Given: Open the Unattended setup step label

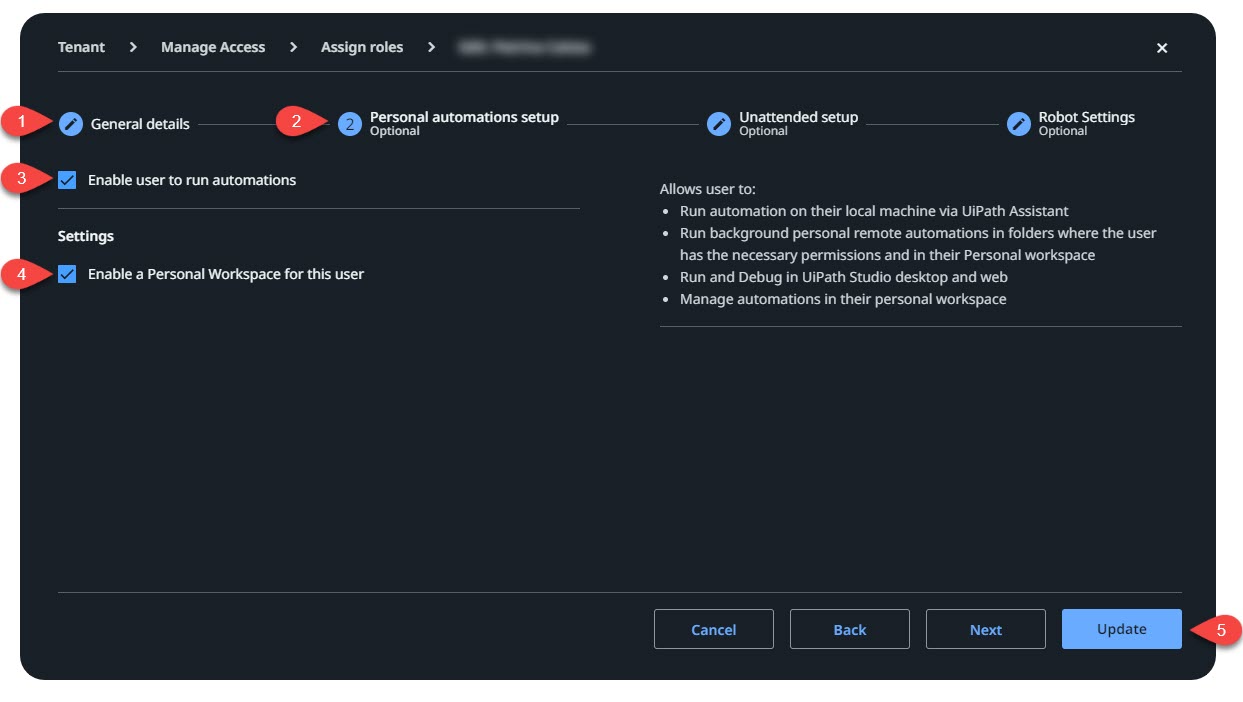Looking at the screenshot, I should tap(798, 118).
